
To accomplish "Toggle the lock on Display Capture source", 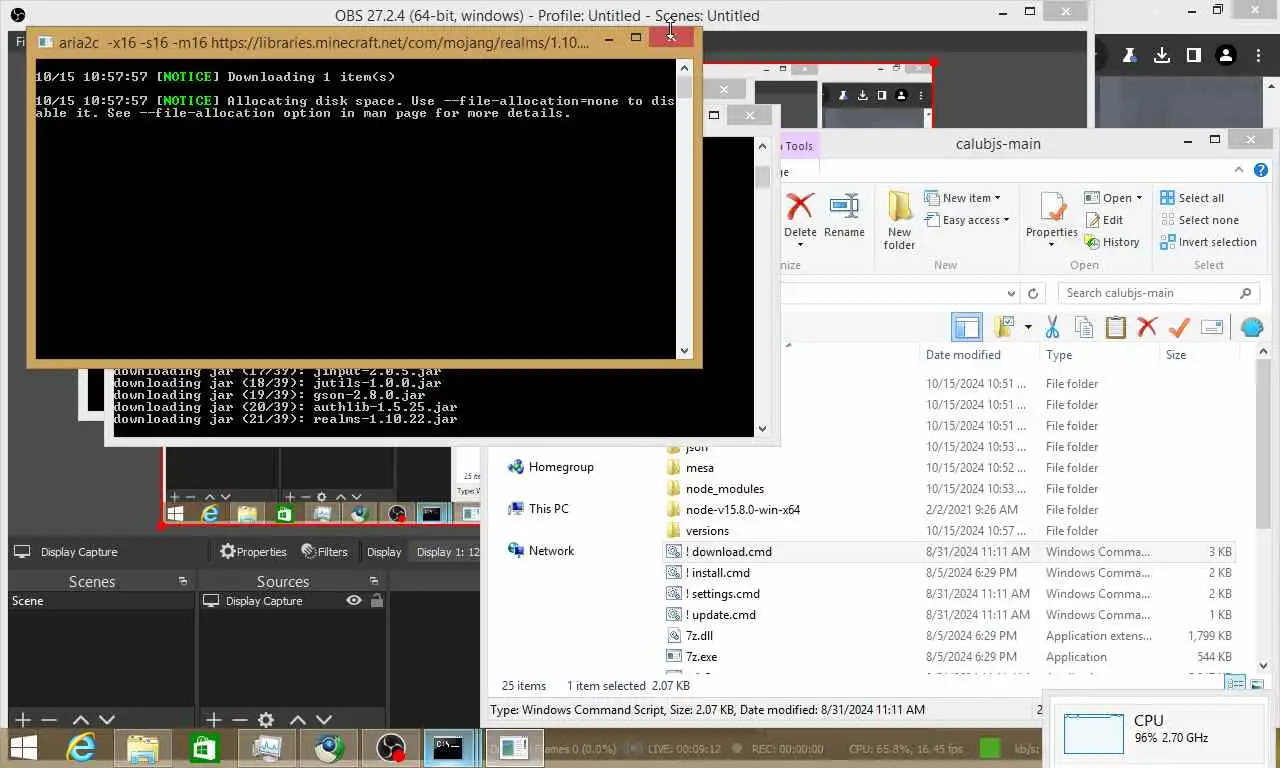I will 377,601.
